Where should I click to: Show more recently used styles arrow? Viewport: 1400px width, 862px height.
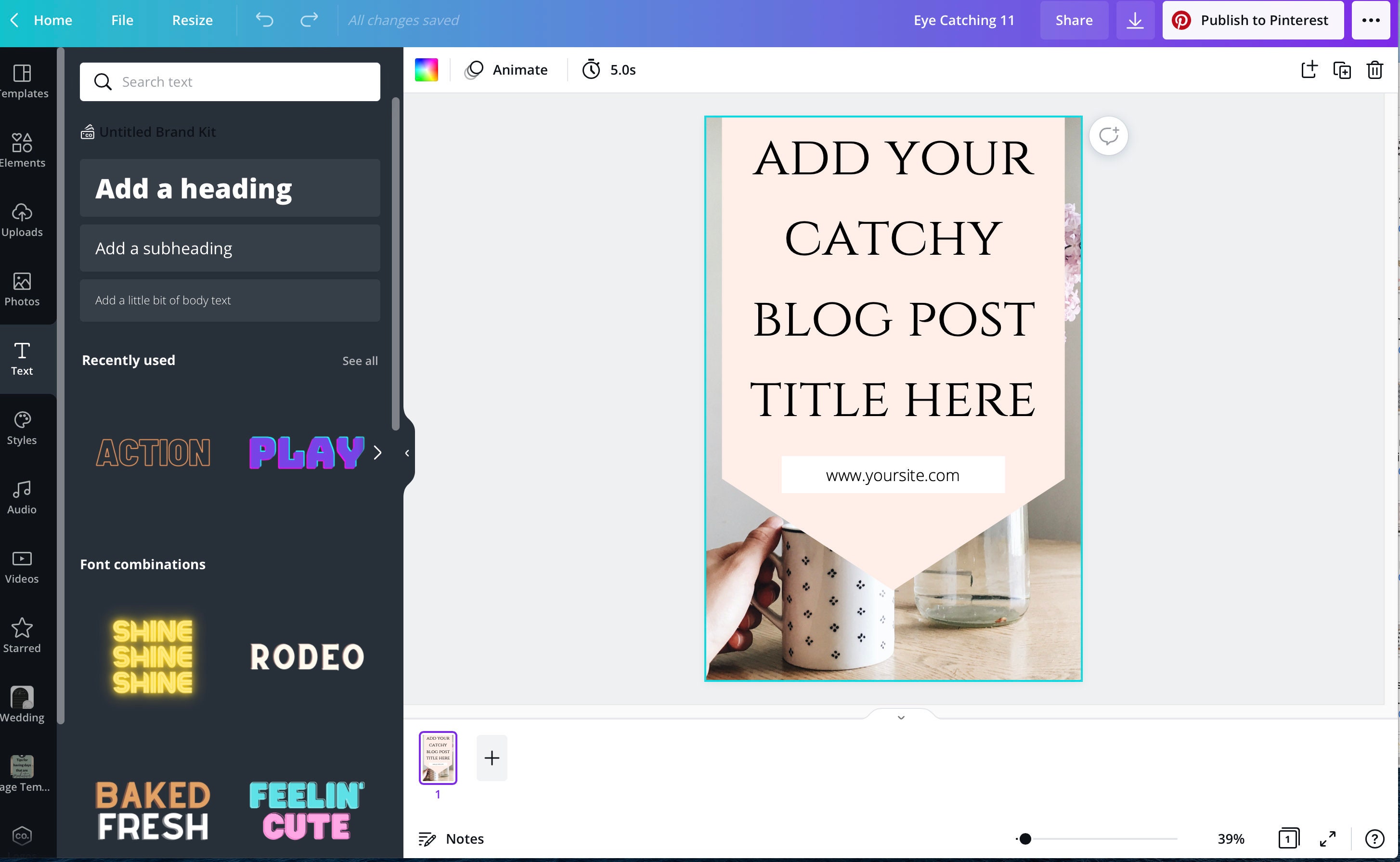pyautogui.click(x=377, y=453)
